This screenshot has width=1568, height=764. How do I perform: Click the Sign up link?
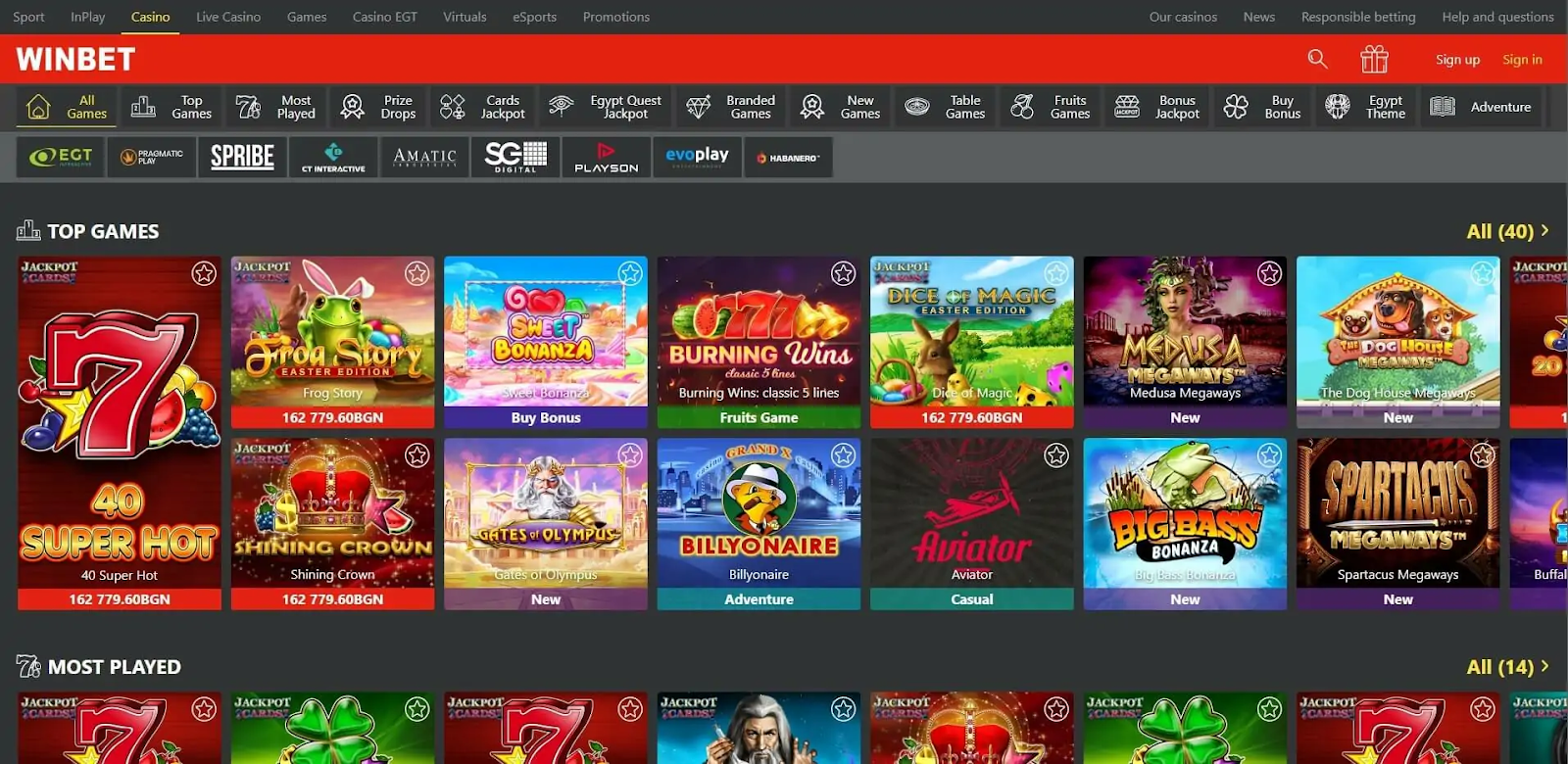(1457, 60)
